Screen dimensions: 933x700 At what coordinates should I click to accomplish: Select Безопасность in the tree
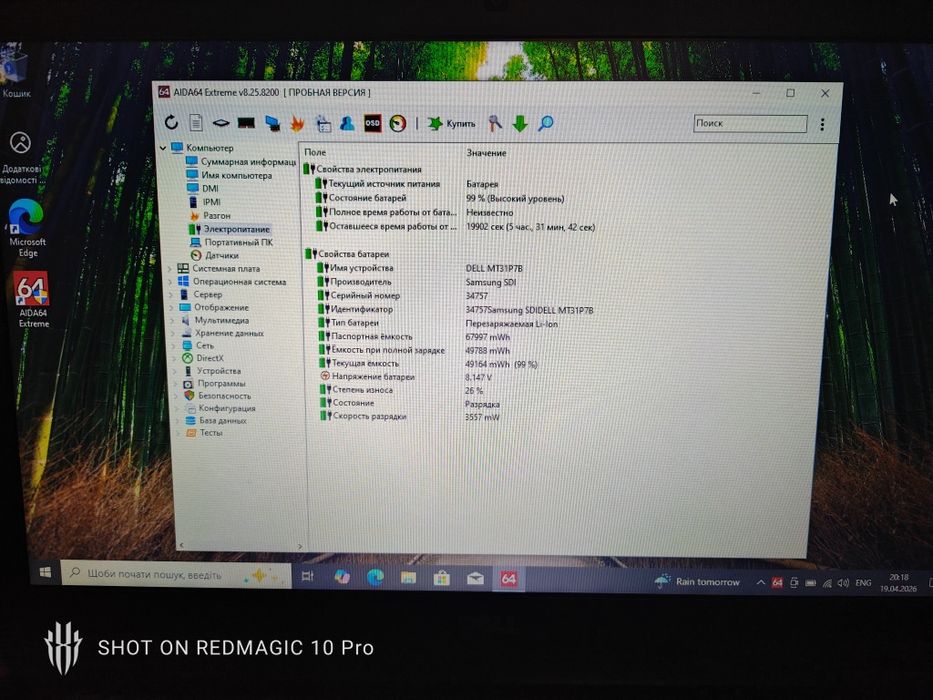[217, 396]
